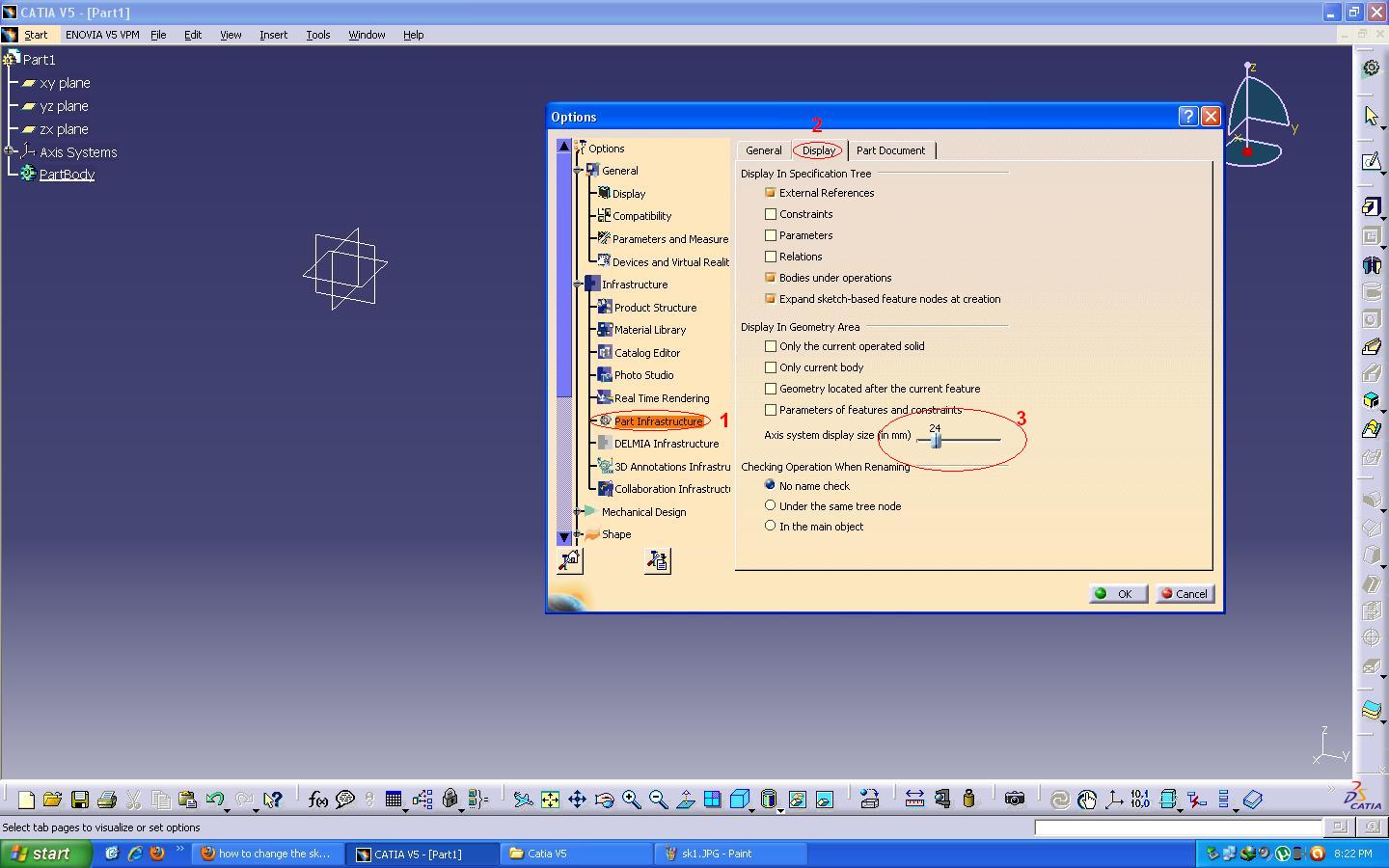Select In the main object radio

pyautogui.click(x=770, y=526)
